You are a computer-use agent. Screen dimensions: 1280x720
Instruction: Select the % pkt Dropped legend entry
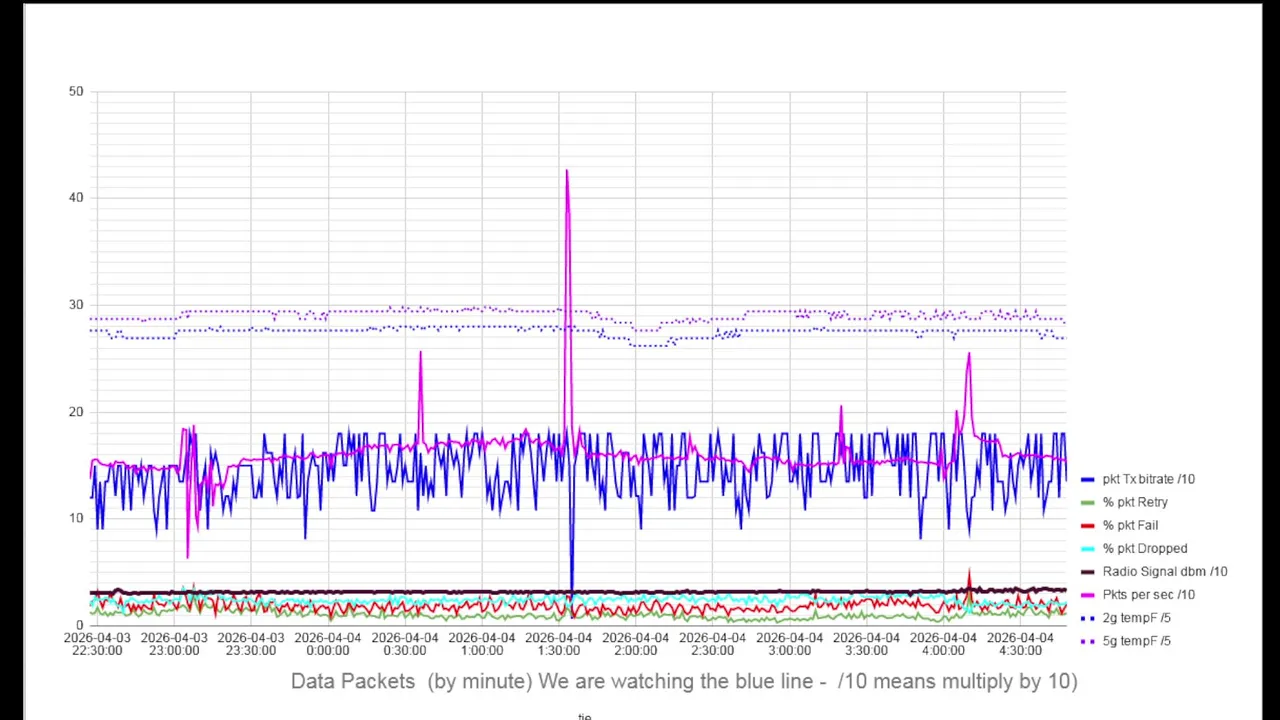pyautogui.click(x=1134, y=548)
